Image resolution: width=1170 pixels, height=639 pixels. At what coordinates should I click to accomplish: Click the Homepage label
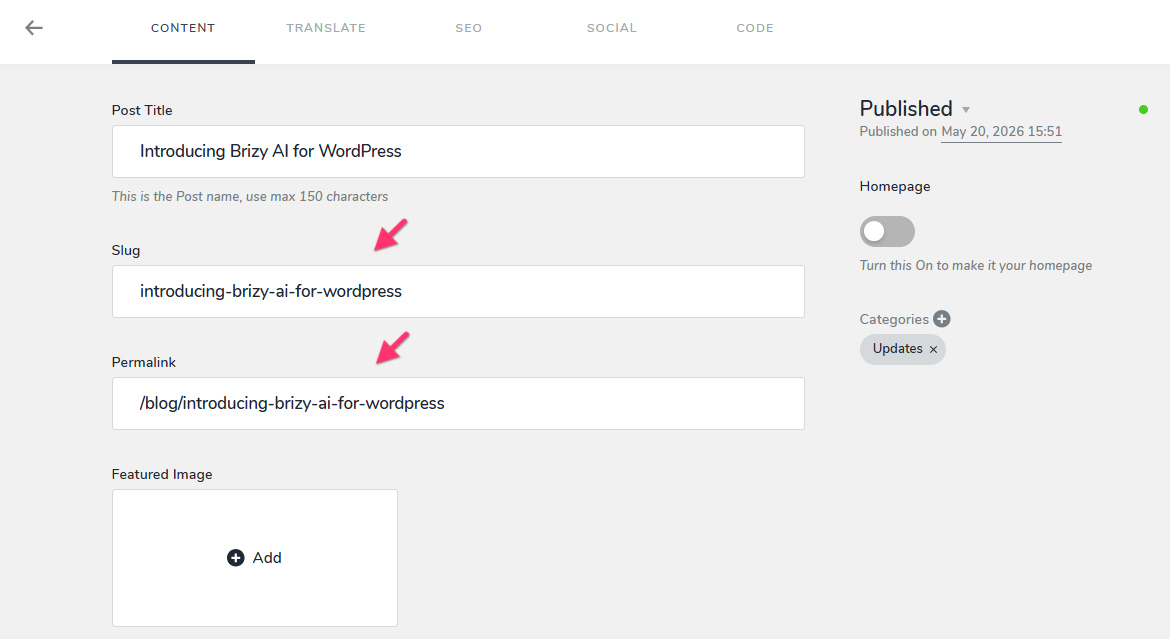point(895,187)
